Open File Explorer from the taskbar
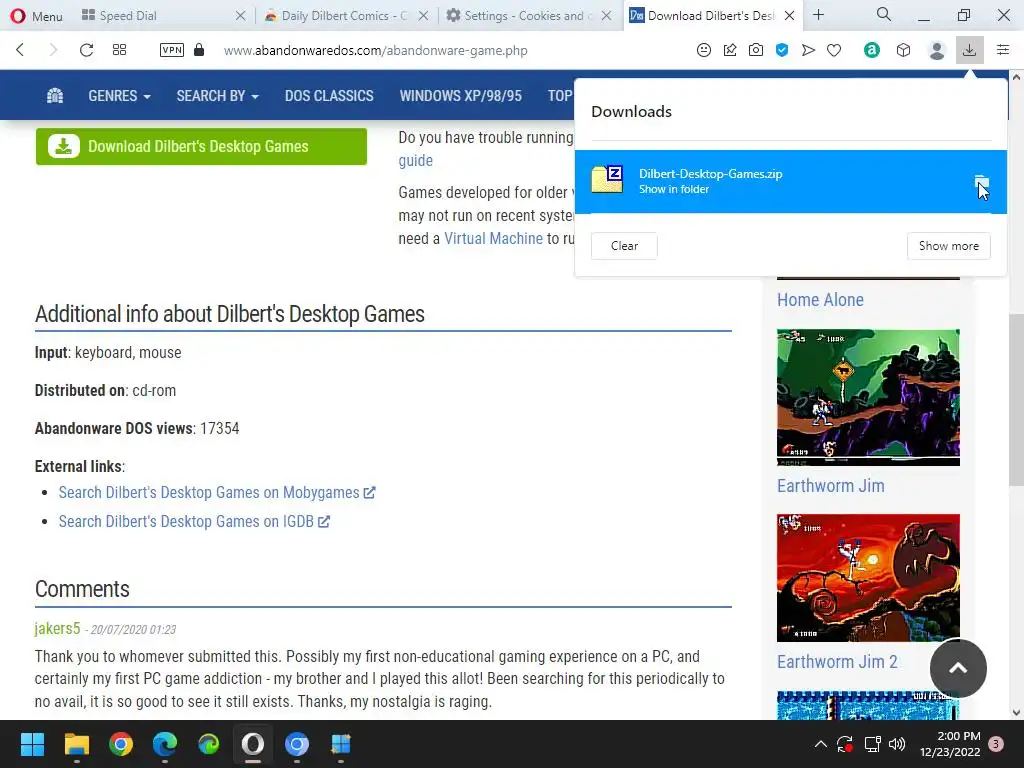 point(77,744)
